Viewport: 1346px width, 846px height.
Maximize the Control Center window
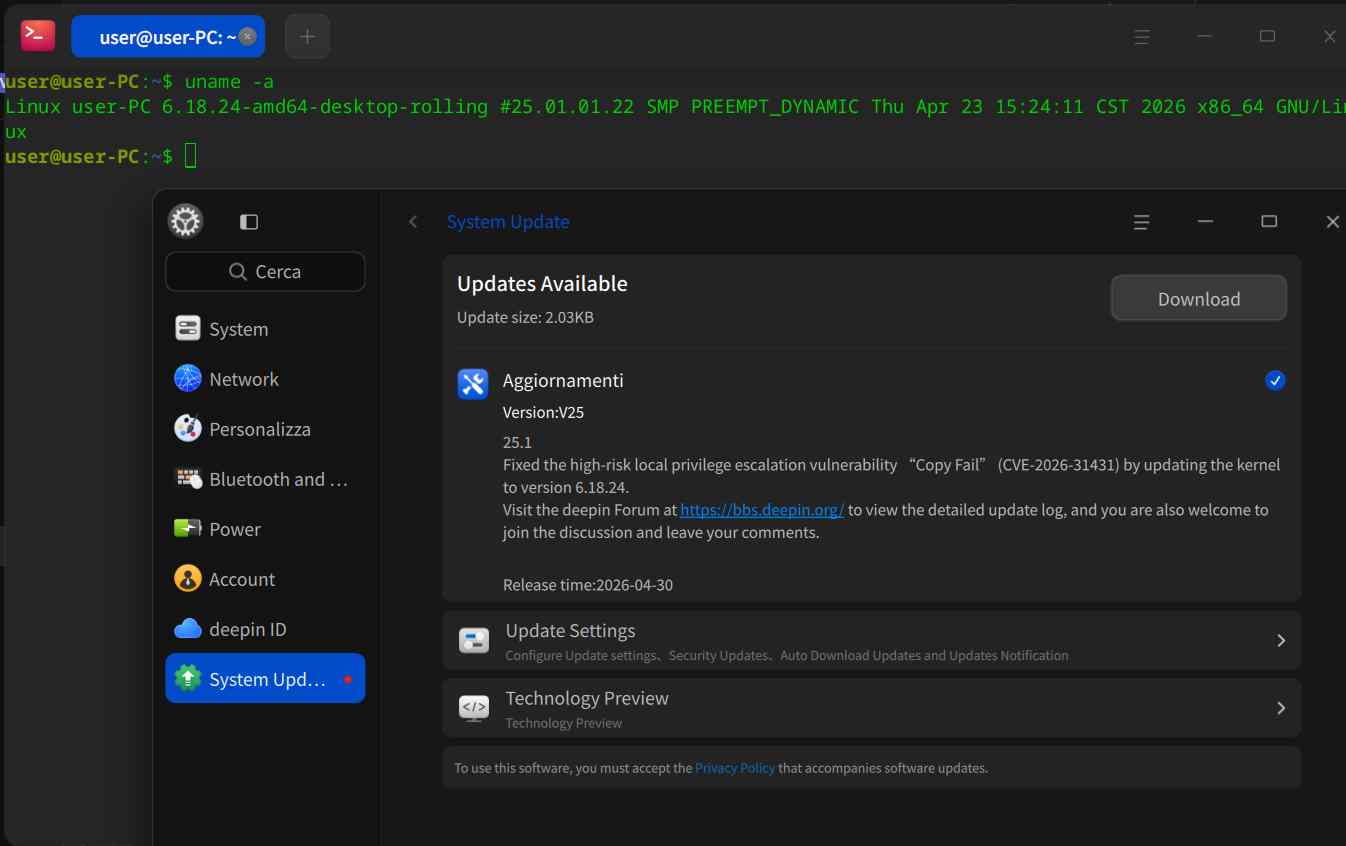[x=1269, y=222]
